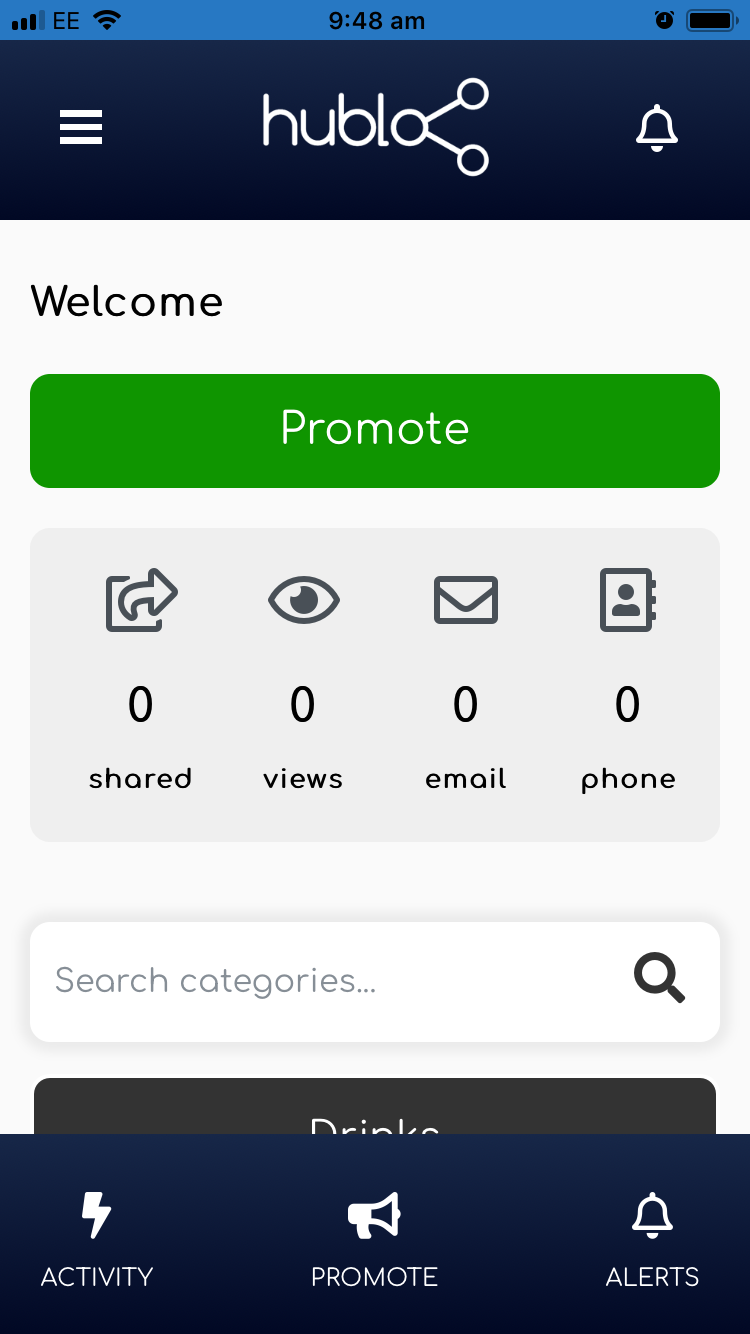Tap the notification bell in header
This screenshot has width=750, height=1334.
657,128
